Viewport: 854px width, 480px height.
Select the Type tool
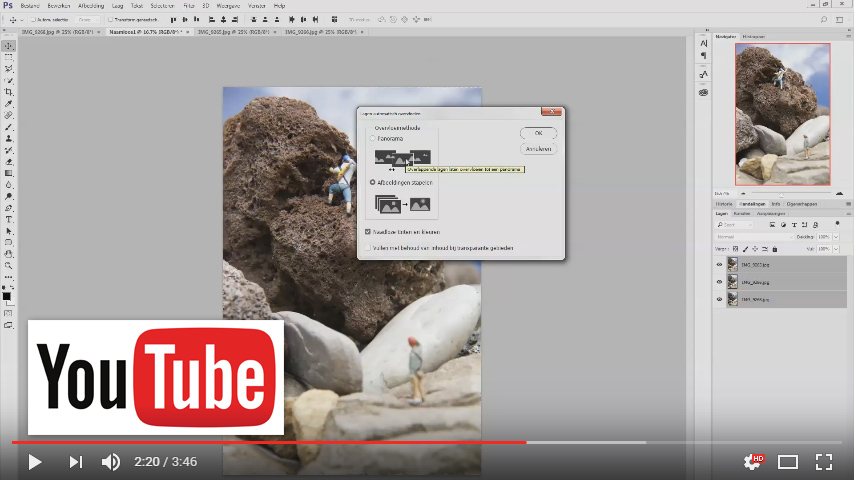[9, 219]
